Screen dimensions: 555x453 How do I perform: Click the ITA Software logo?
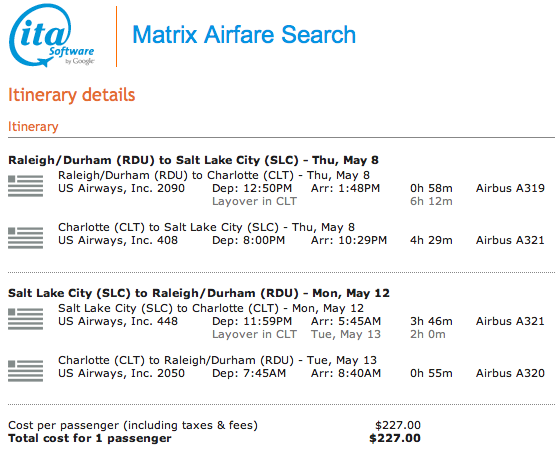tap(52, 35)
